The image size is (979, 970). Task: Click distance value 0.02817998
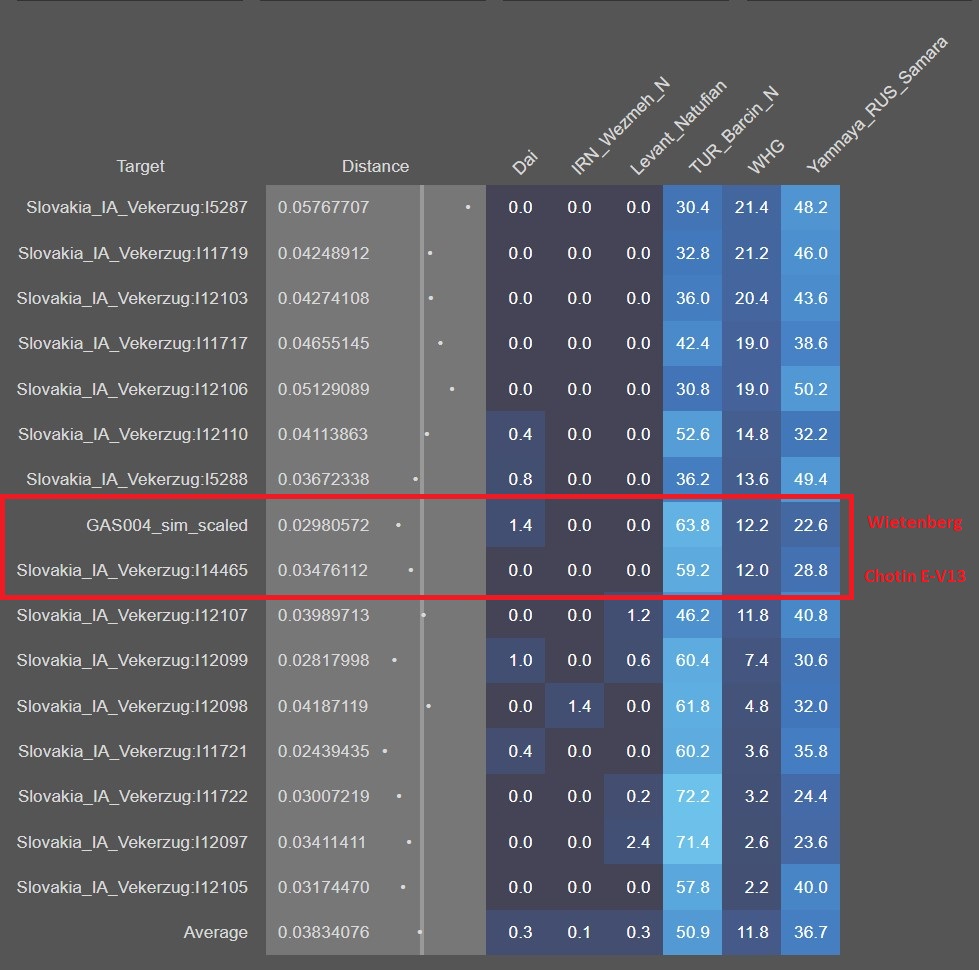323,660
